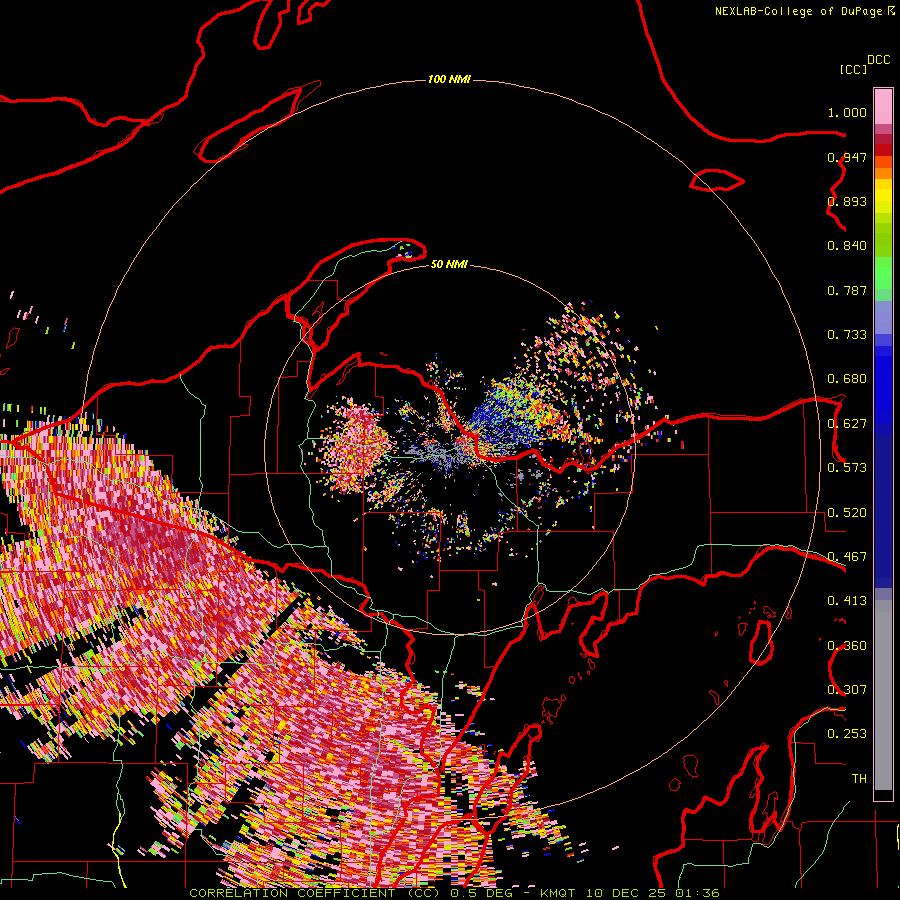Click the 0.520 scale value
The image size is (900, 900).
click(847, 513)
